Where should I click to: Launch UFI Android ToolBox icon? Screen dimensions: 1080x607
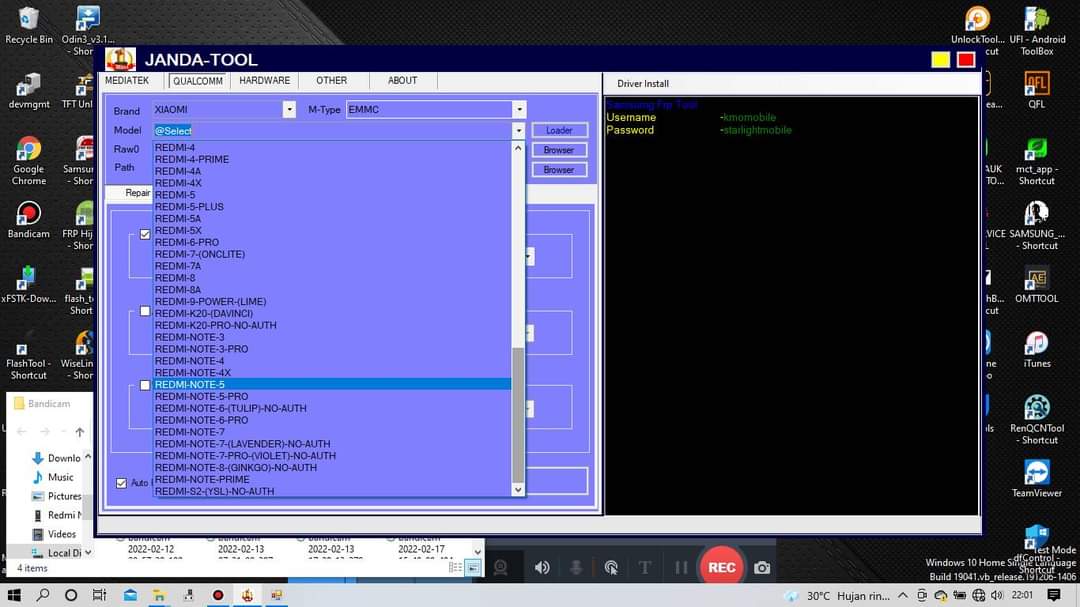pyautogui.click(x=1037, y=30)
